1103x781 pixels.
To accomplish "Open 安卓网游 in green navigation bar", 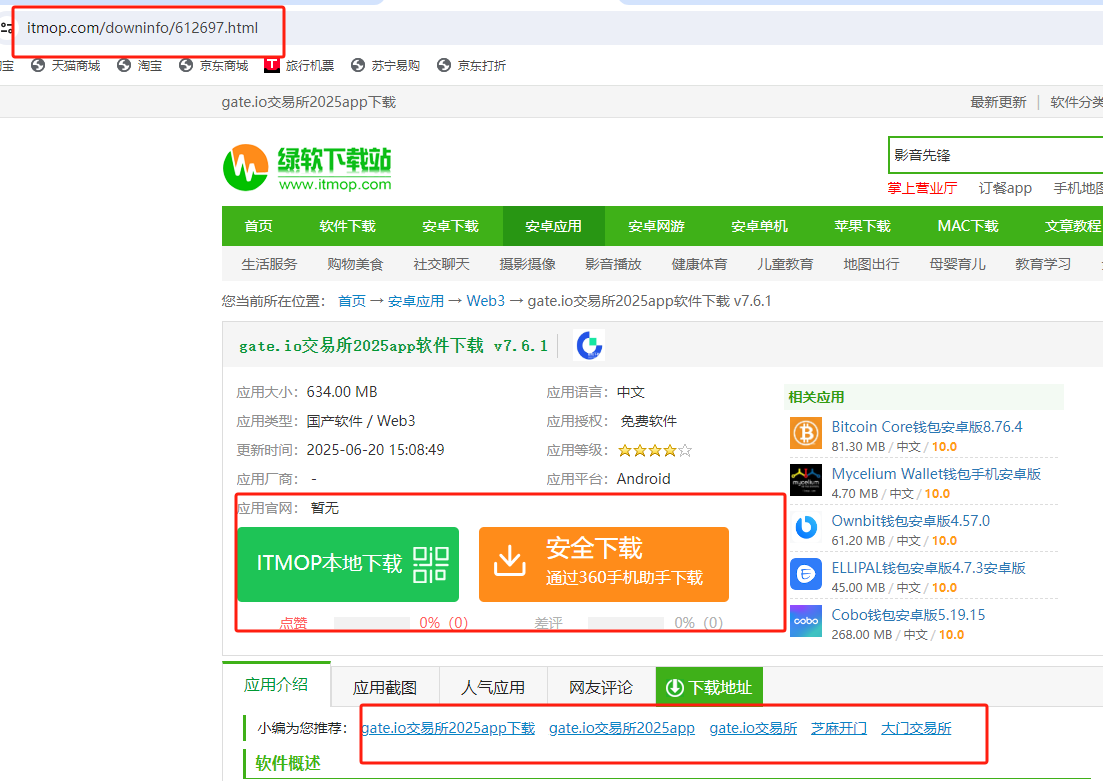I will 656,226.
